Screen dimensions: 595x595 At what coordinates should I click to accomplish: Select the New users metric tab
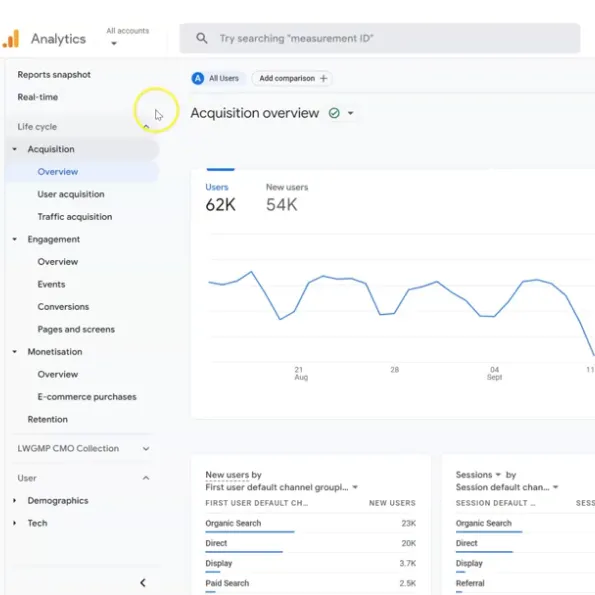[286, 198]
